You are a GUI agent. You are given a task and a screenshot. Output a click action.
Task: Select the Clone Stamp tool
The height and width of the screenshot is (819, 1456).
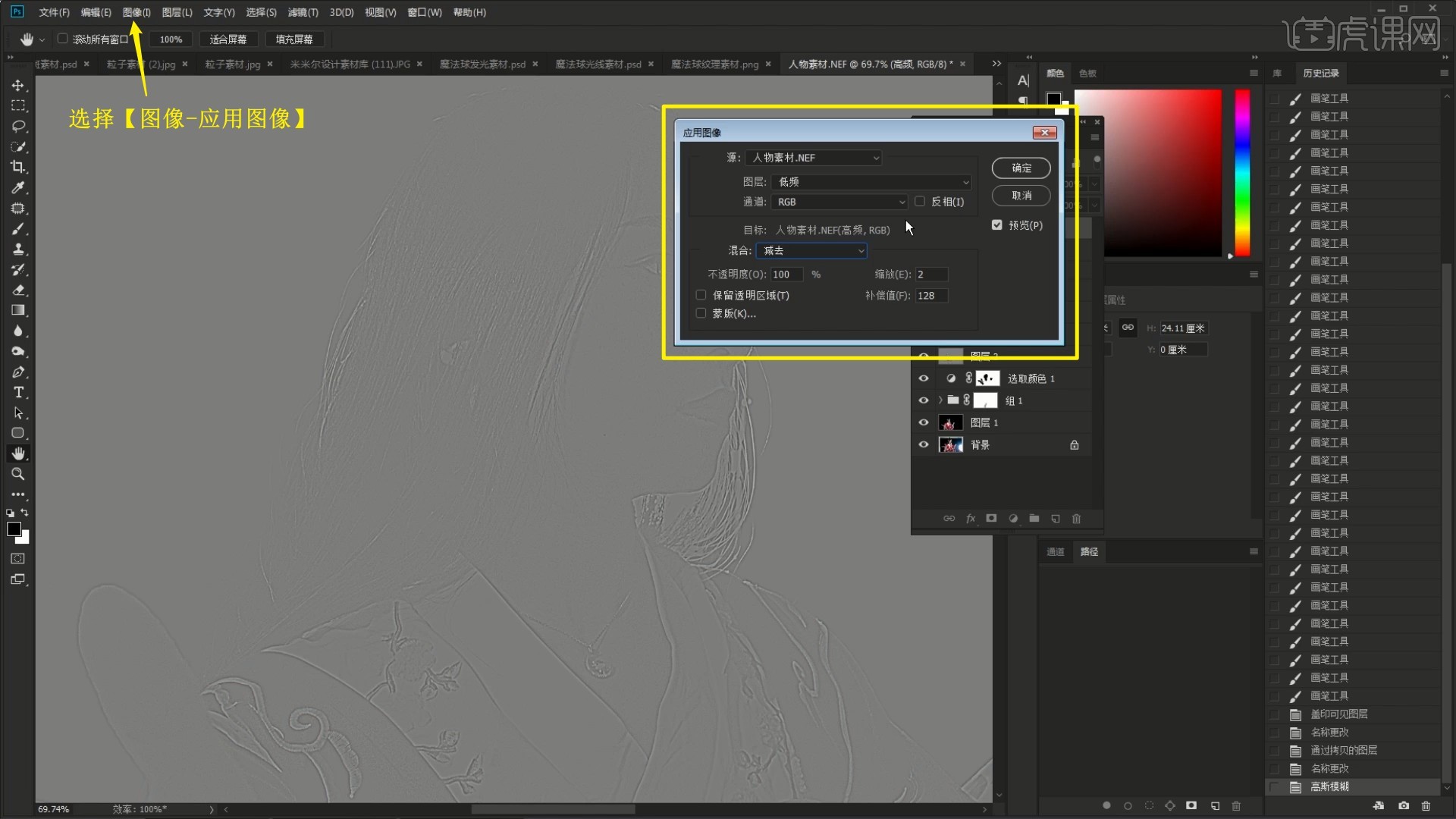coord(18,249)
